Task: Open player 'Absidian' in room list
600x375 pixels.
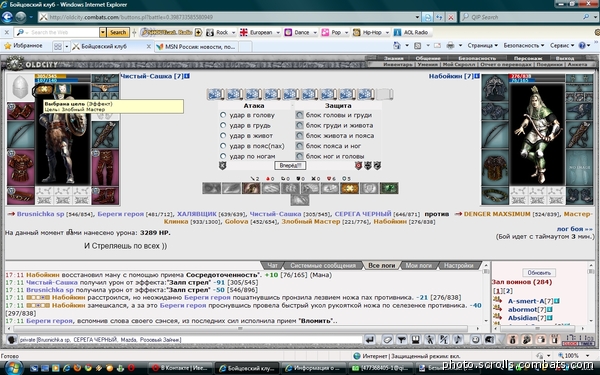Action: [523, 318]
